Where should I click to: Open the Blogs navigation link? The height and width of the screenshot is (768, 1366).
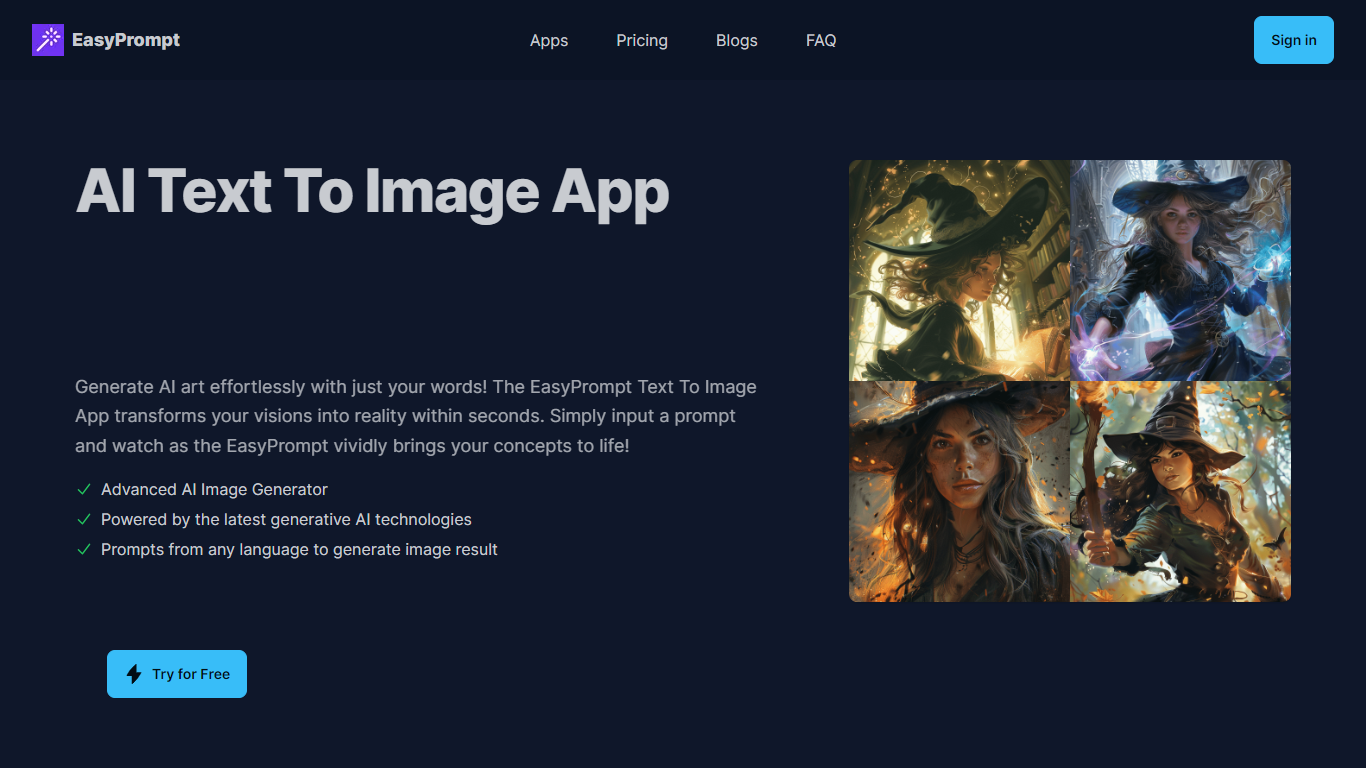[737, 40]
